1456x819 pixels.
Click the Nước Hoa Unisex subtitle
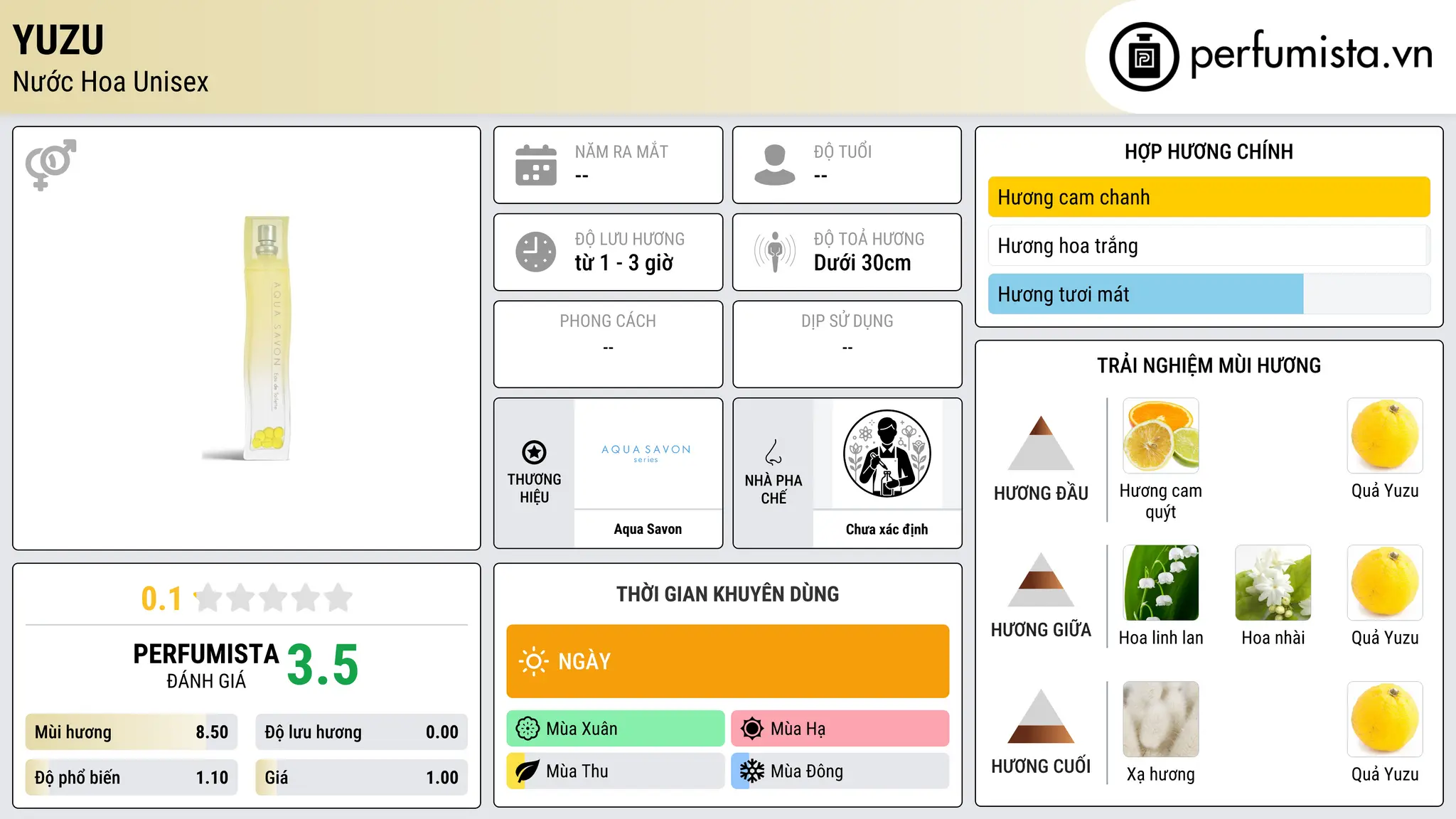pyautogui.click(x=110, y=82)
